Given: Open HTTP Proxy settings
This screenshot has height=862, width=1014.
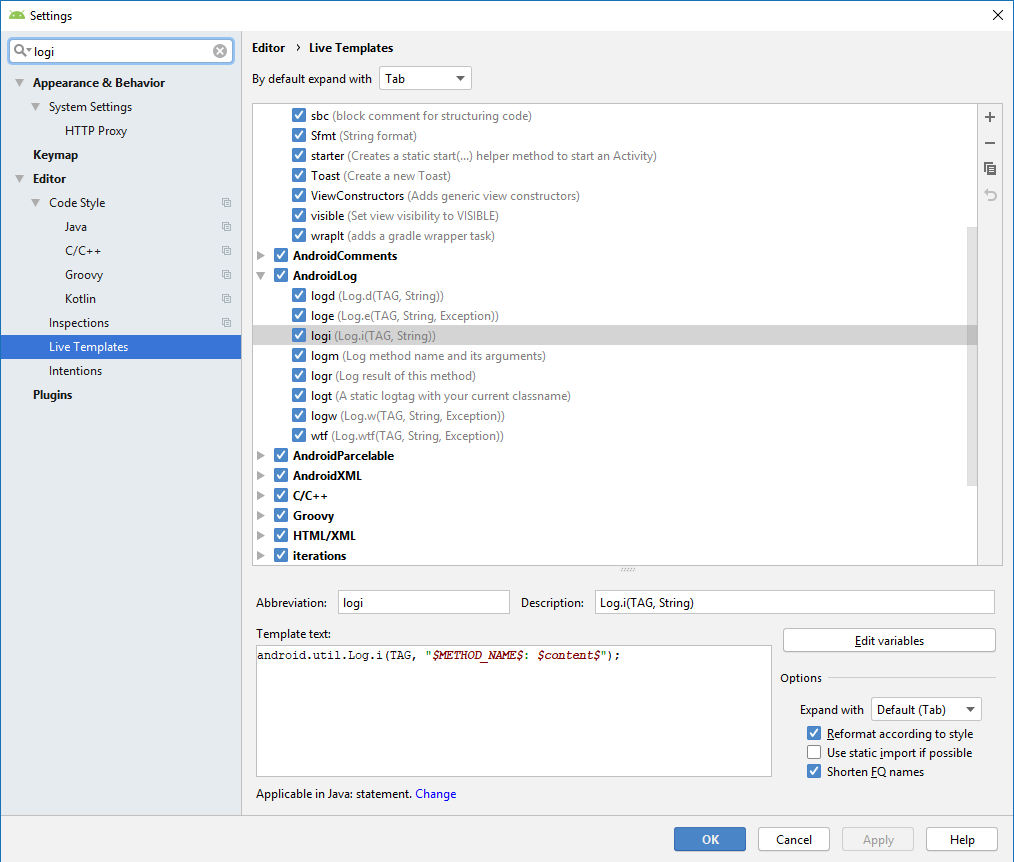Looking at the screenshot, I should pyautogui.click(x=96, y=131).
